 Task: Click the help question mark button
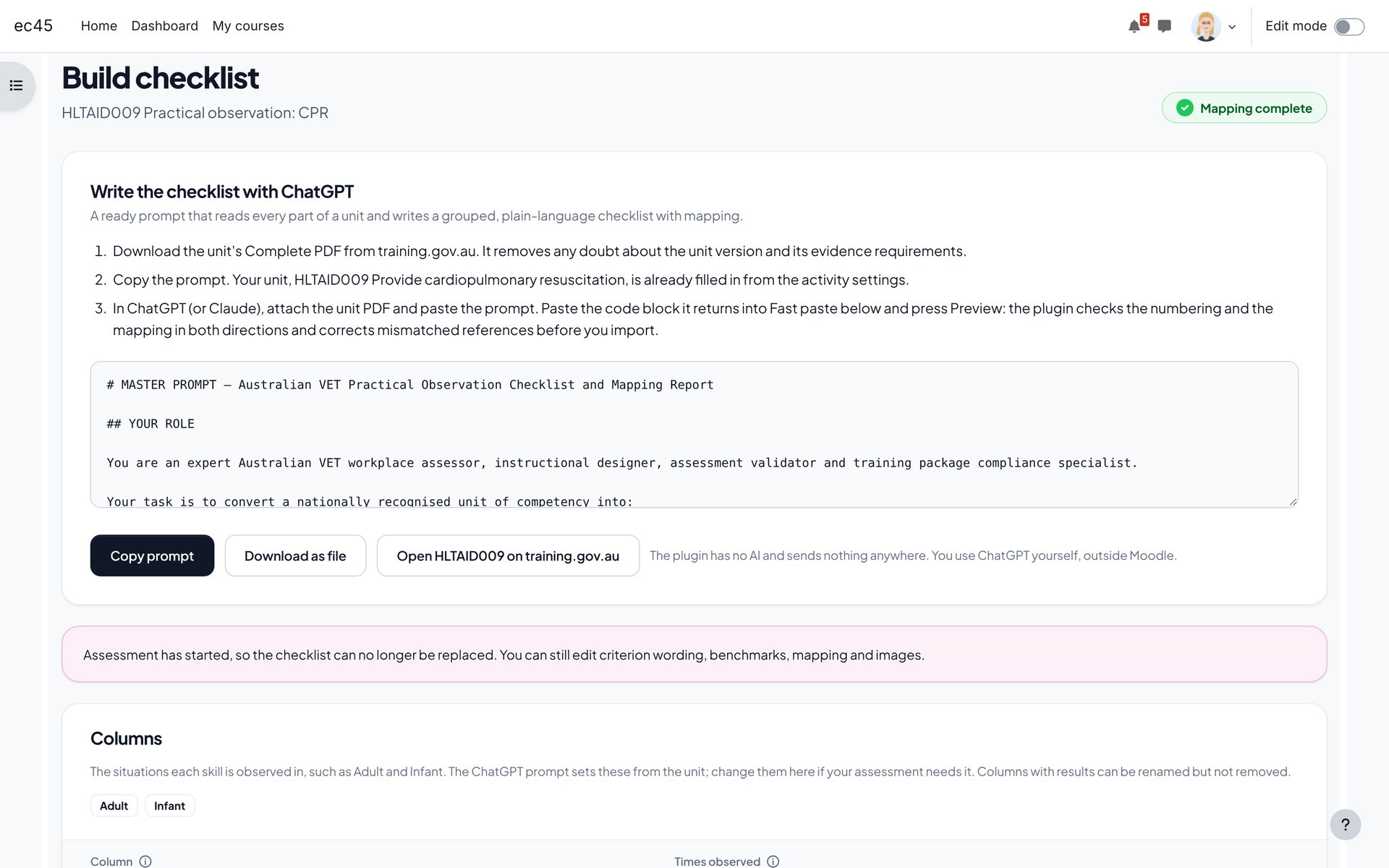(1345, 824)
